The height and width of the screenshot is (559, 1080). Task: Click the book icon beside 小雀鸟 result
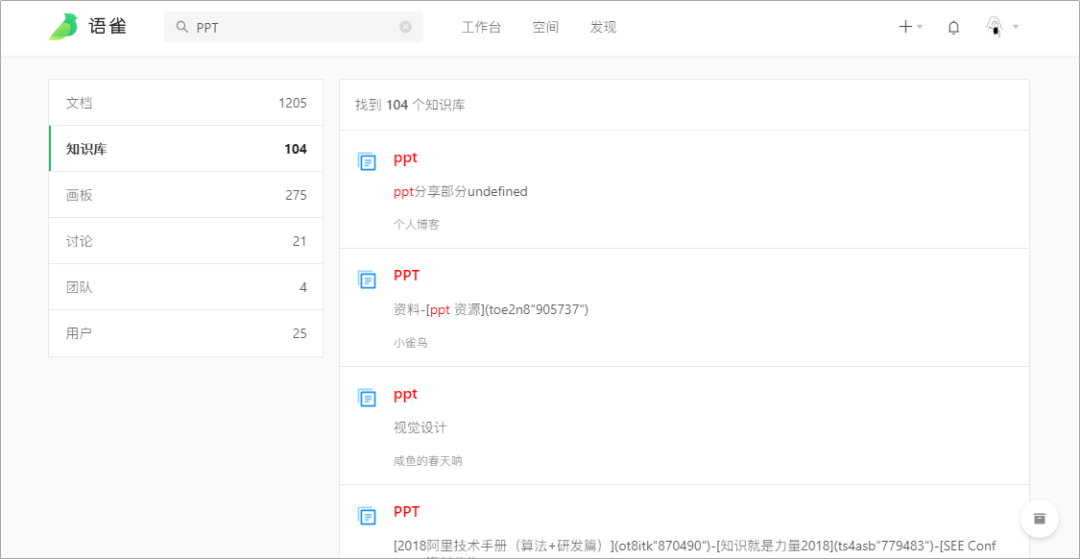[367, 280]
